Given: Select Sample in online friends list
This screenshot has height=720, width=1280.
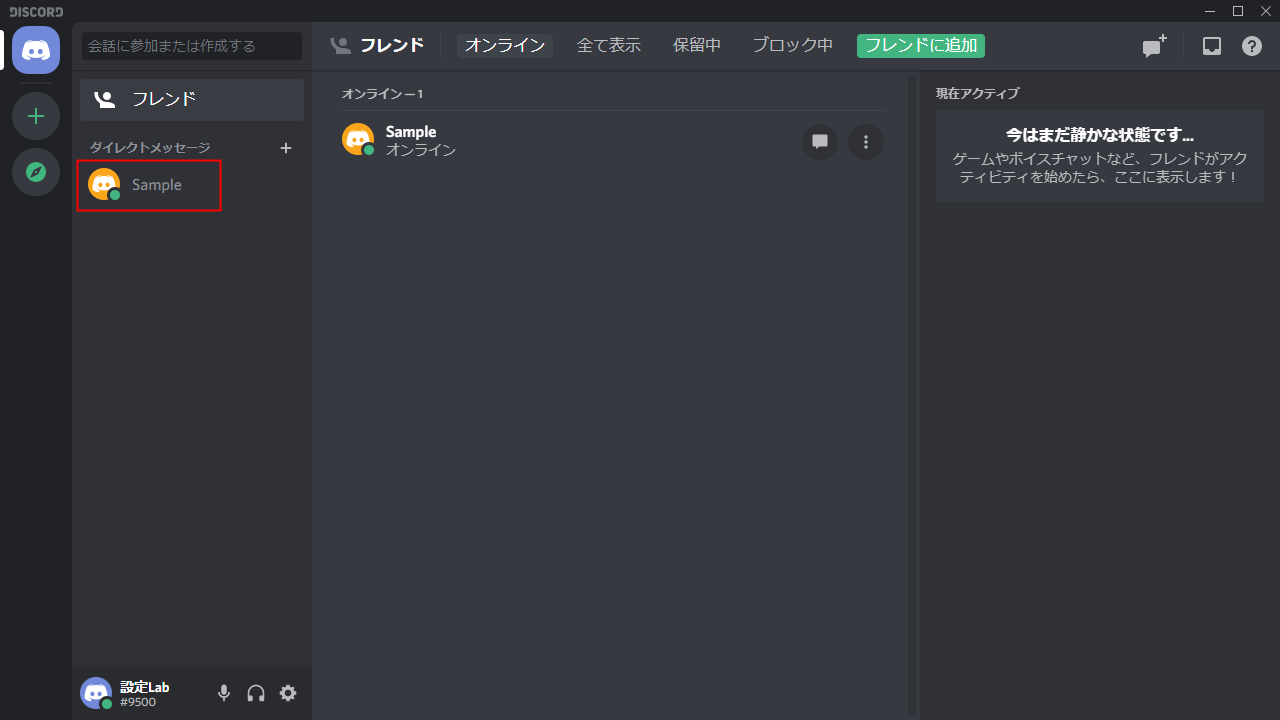Looking at the screenshot, I should 613,141.
